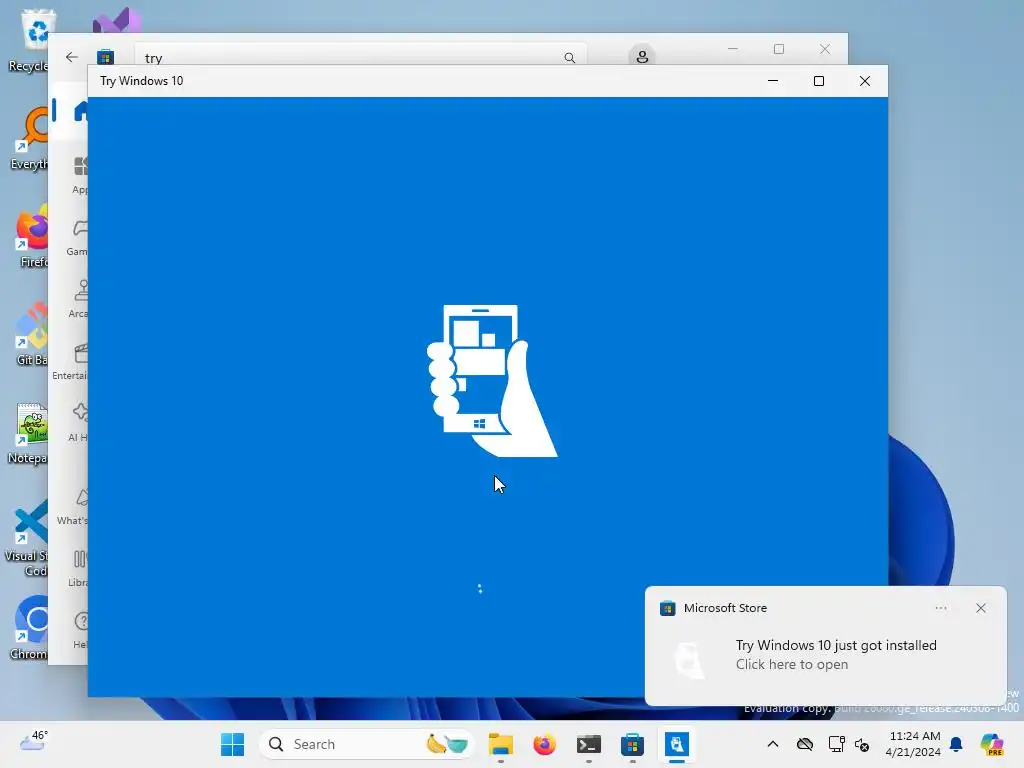Click the muted volume tray icon
The image size is (1024, 768).
862,744
